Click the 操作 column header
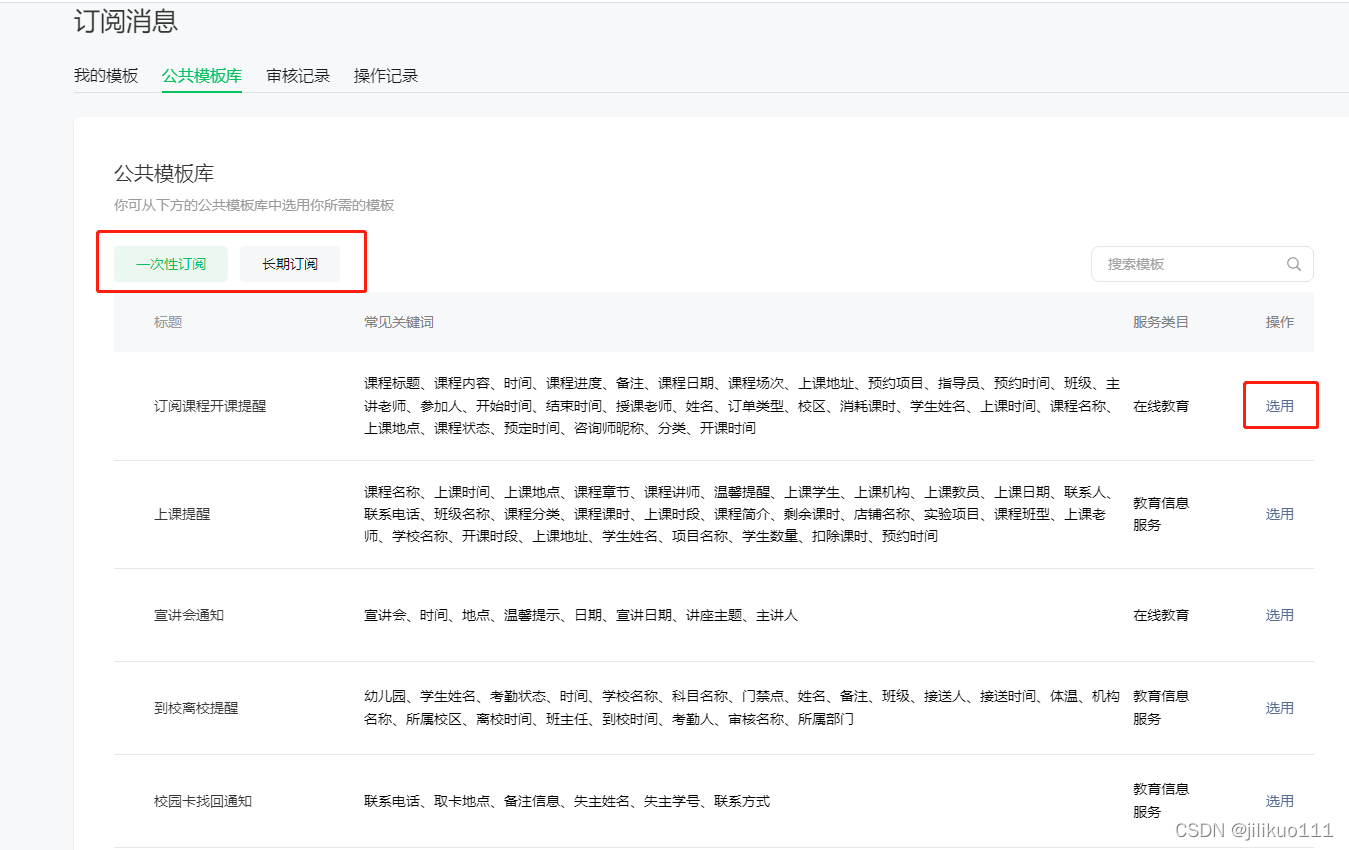The height and width of the screenshot is (850, 1349). pos(1279,322)
